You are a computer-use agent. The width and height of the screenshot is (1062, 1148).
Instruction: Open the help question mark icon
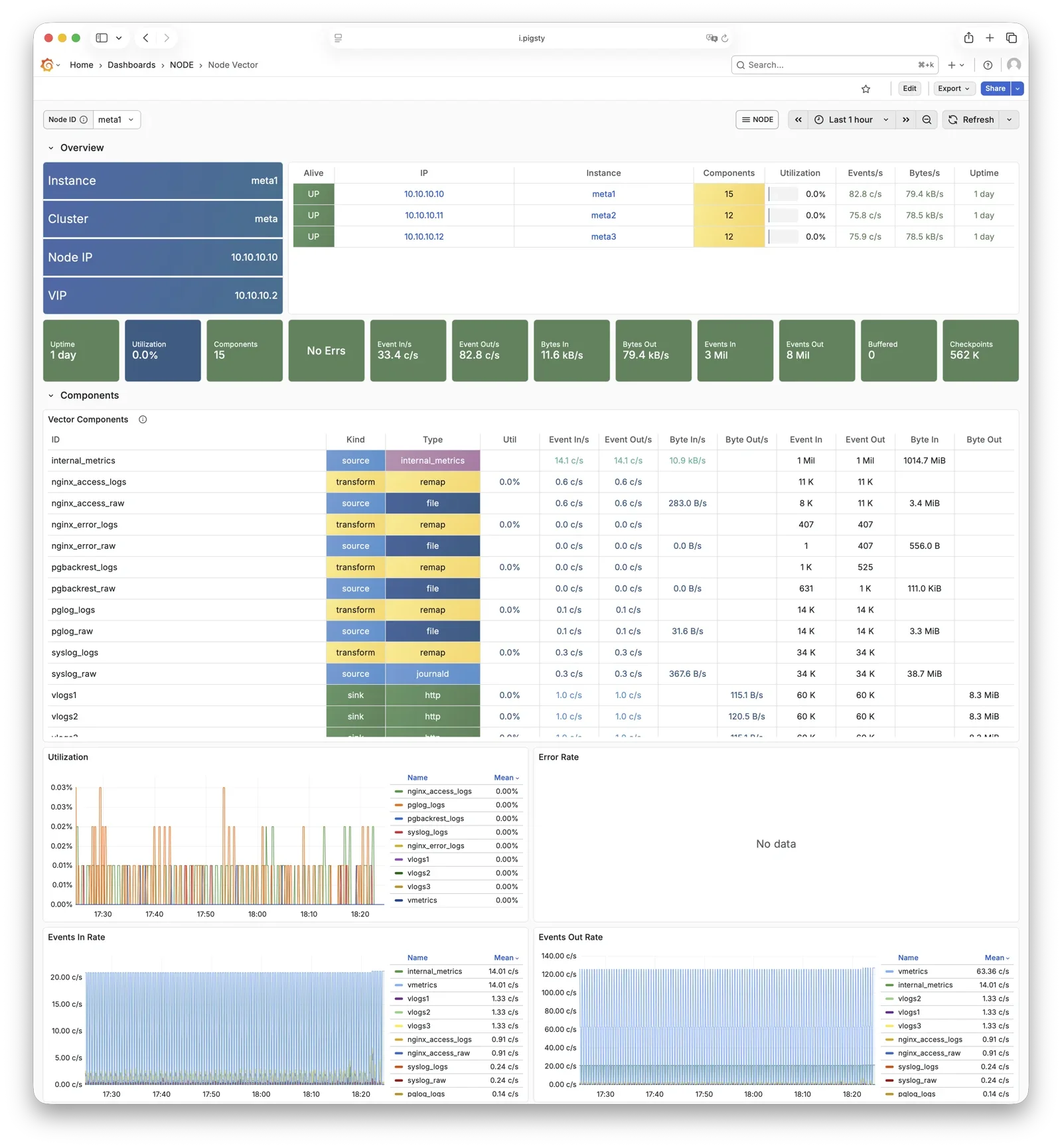point(988,65)
